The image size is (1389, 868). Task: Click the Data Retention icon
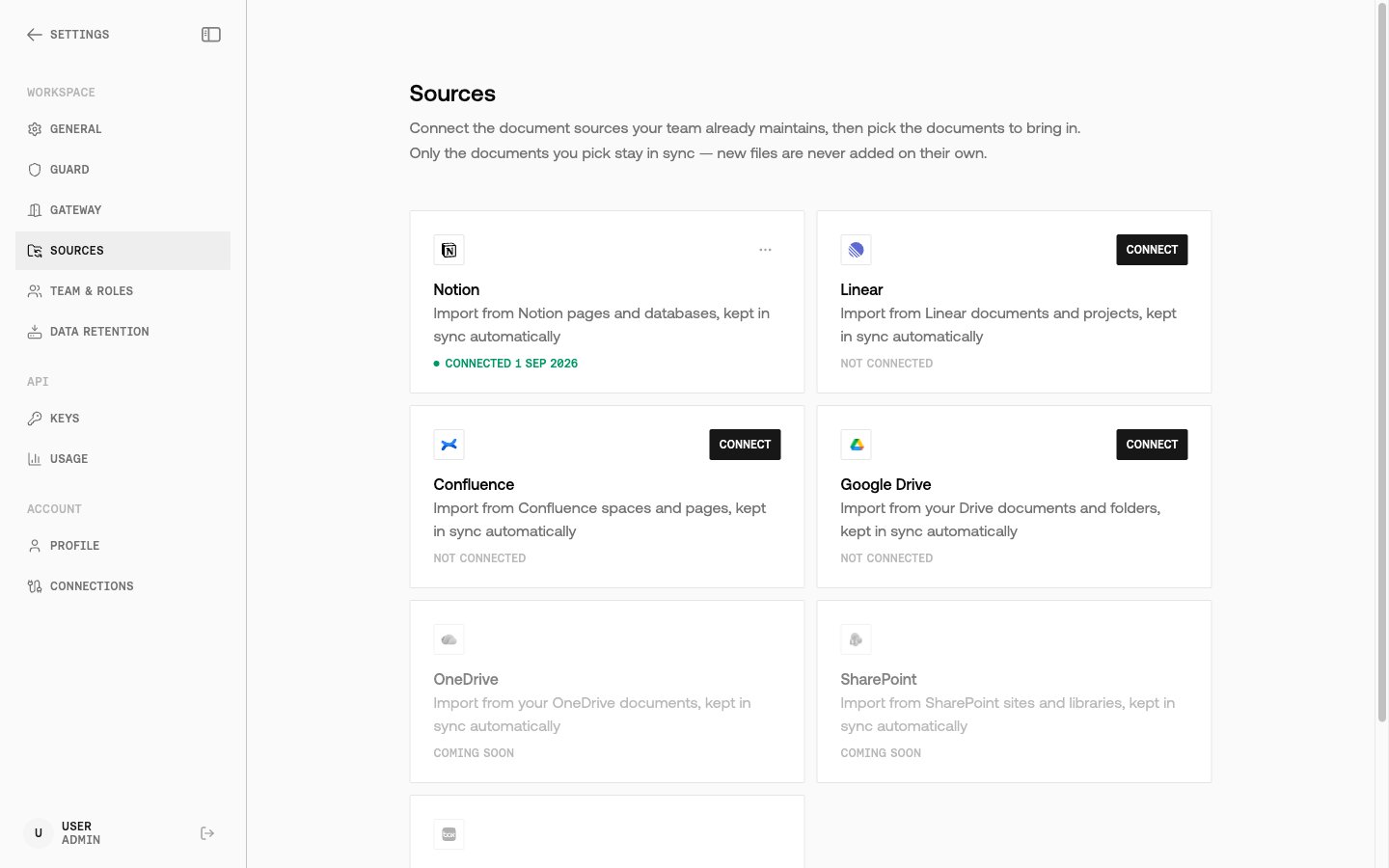[x=35, y=332]
